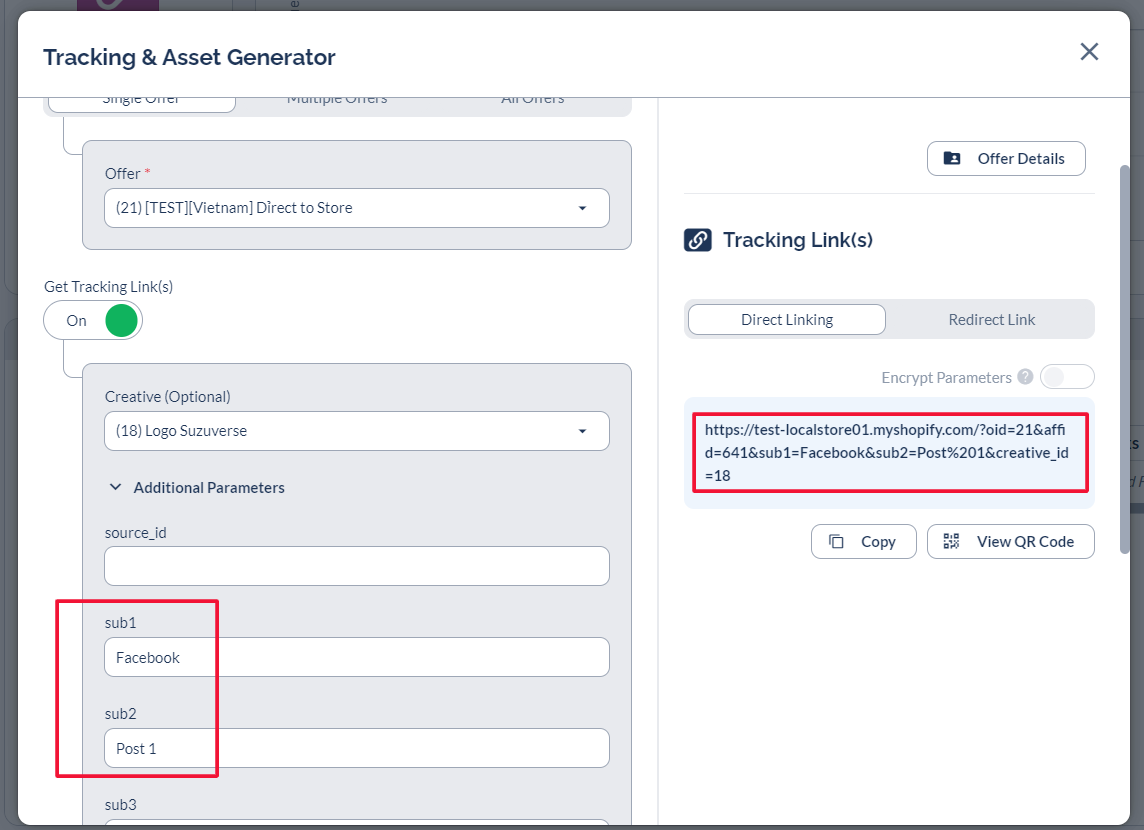
Task: Choose the All Offers option
Action: point(532,100)
